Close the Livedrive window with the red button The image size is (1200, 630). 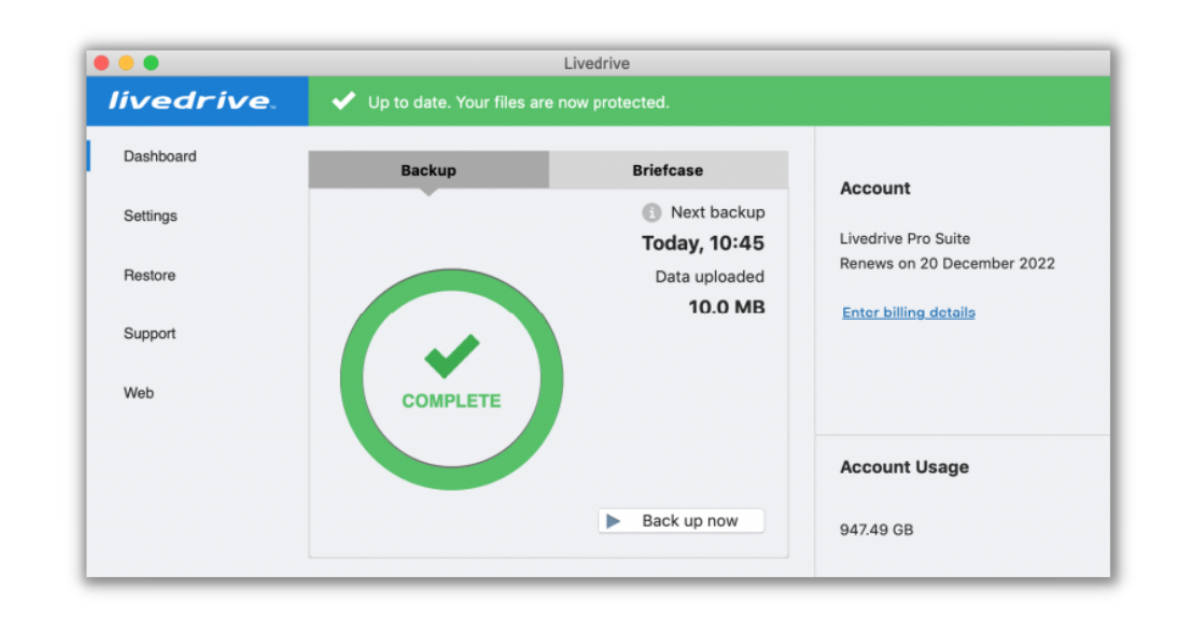tap(102, 63)
